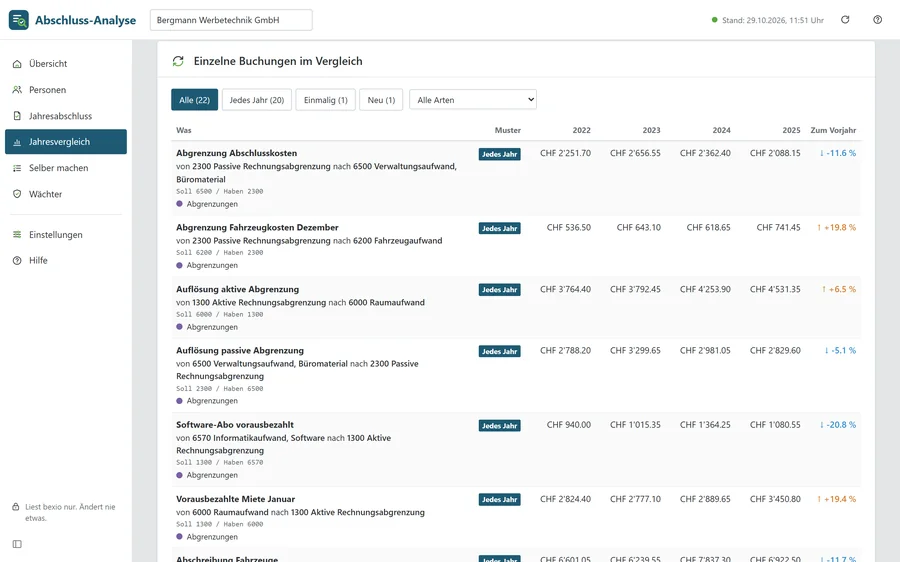The height and width of the screenshot is (562, 900).
Task: Click the '+19.4 %' change value
Action: click(x=840, y=499)
